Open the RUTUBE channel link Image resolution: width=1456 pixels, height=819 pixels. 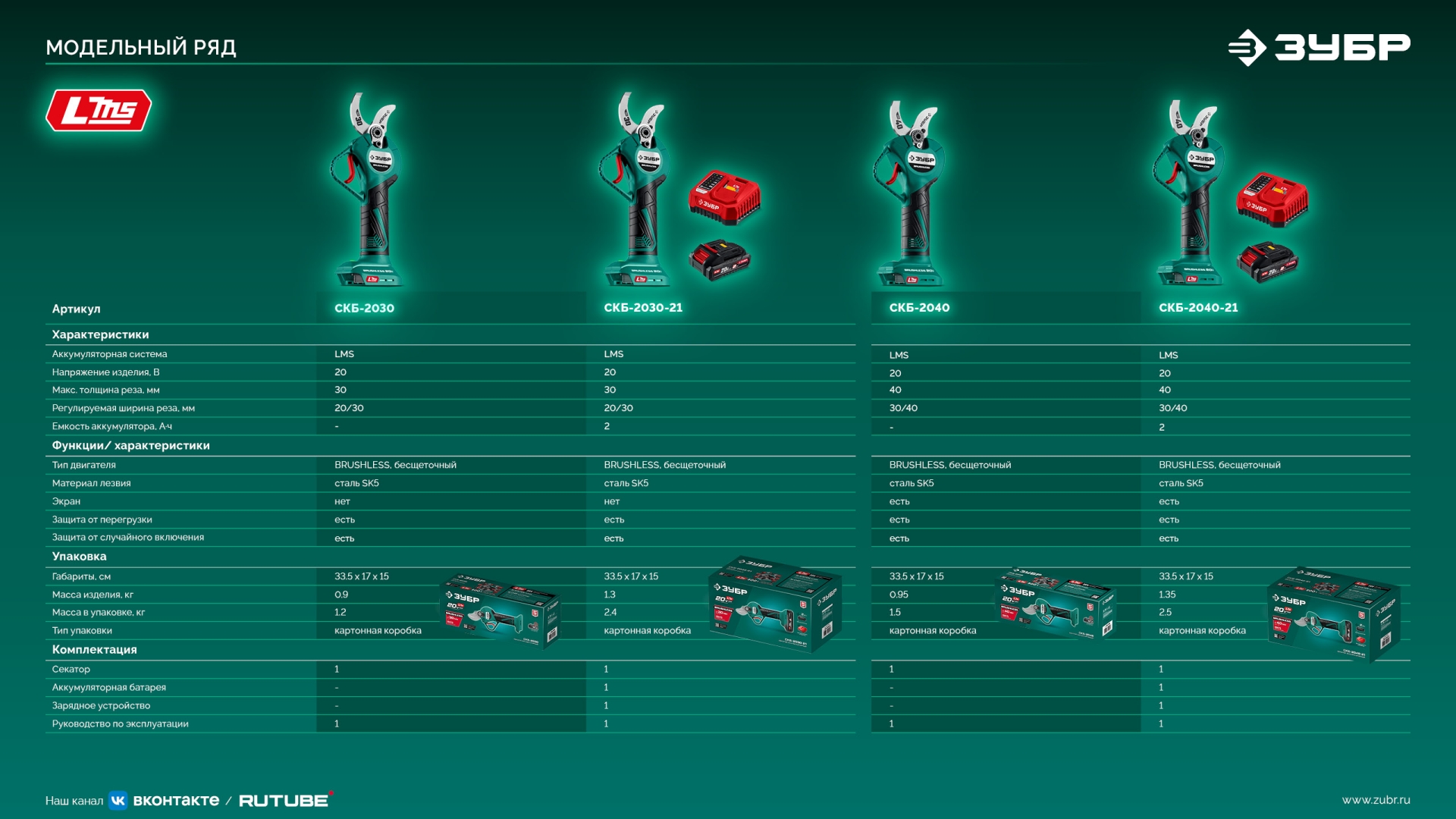point(284,800)
